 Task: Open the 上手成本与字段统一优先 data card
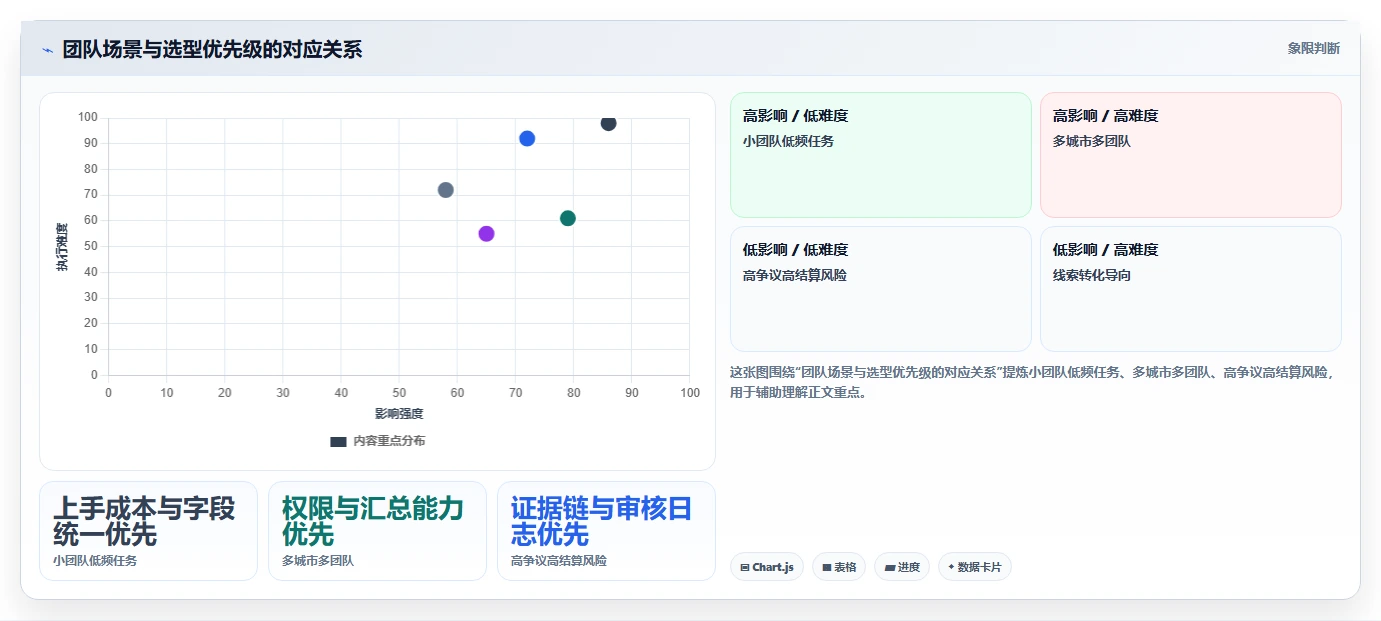(x=148, y=531)
